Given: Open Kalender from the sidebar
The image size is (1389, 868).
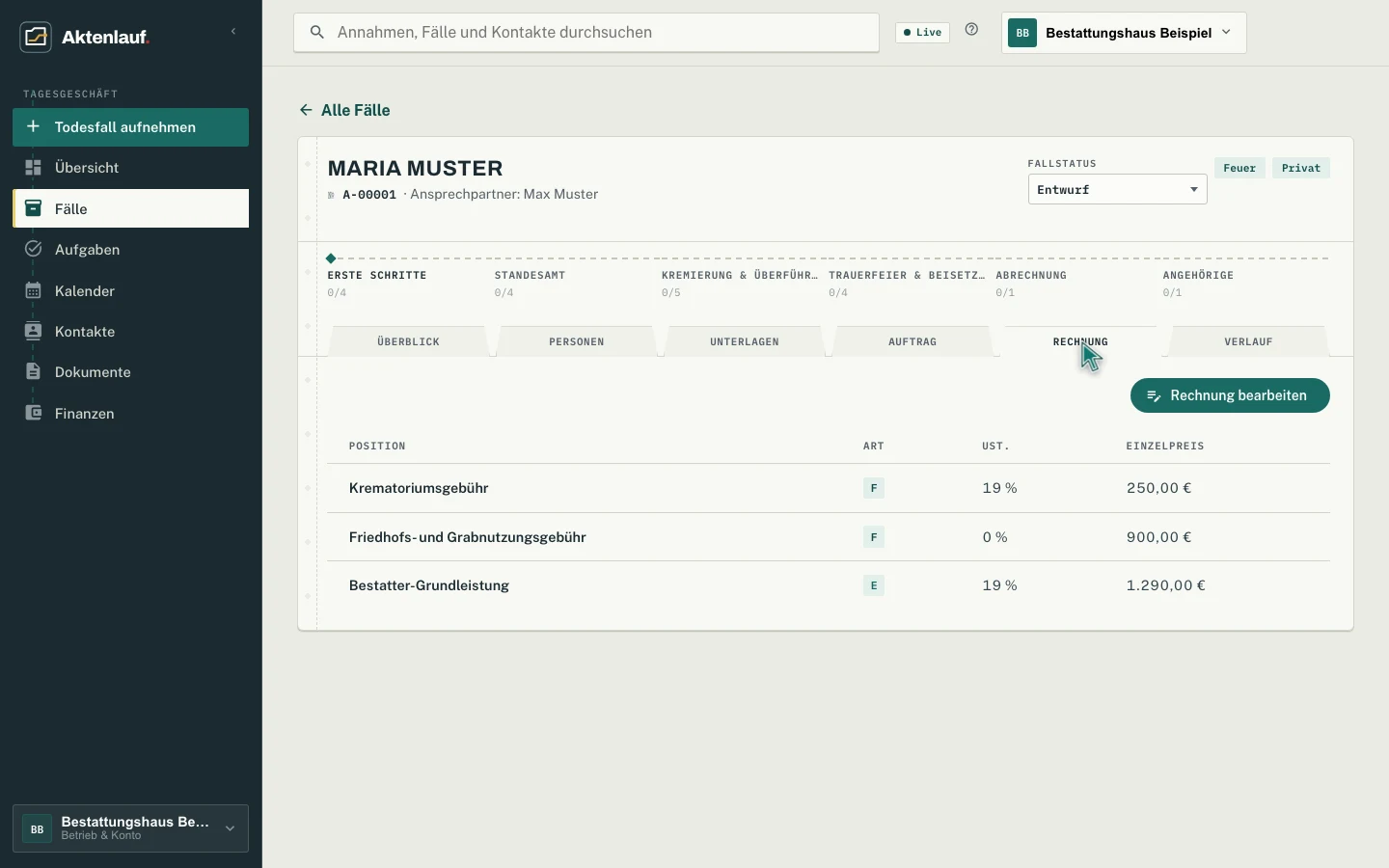Looking at the screenshot, I should click(x=130, y=290).
